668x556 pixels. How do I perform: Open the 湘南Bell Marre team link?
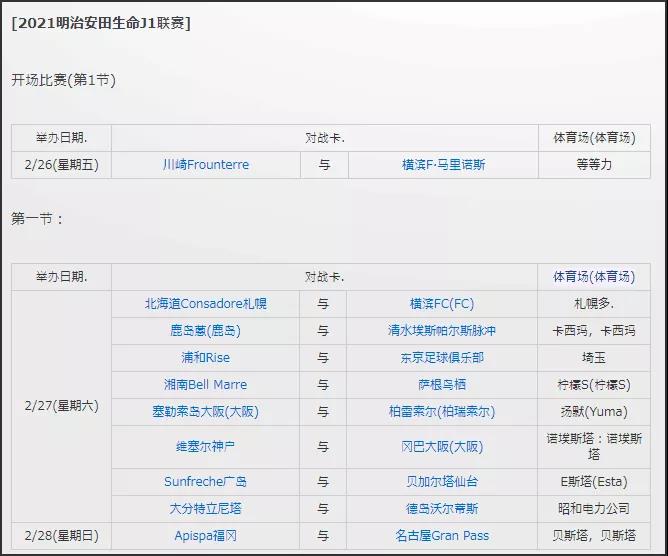click(205, 385)
